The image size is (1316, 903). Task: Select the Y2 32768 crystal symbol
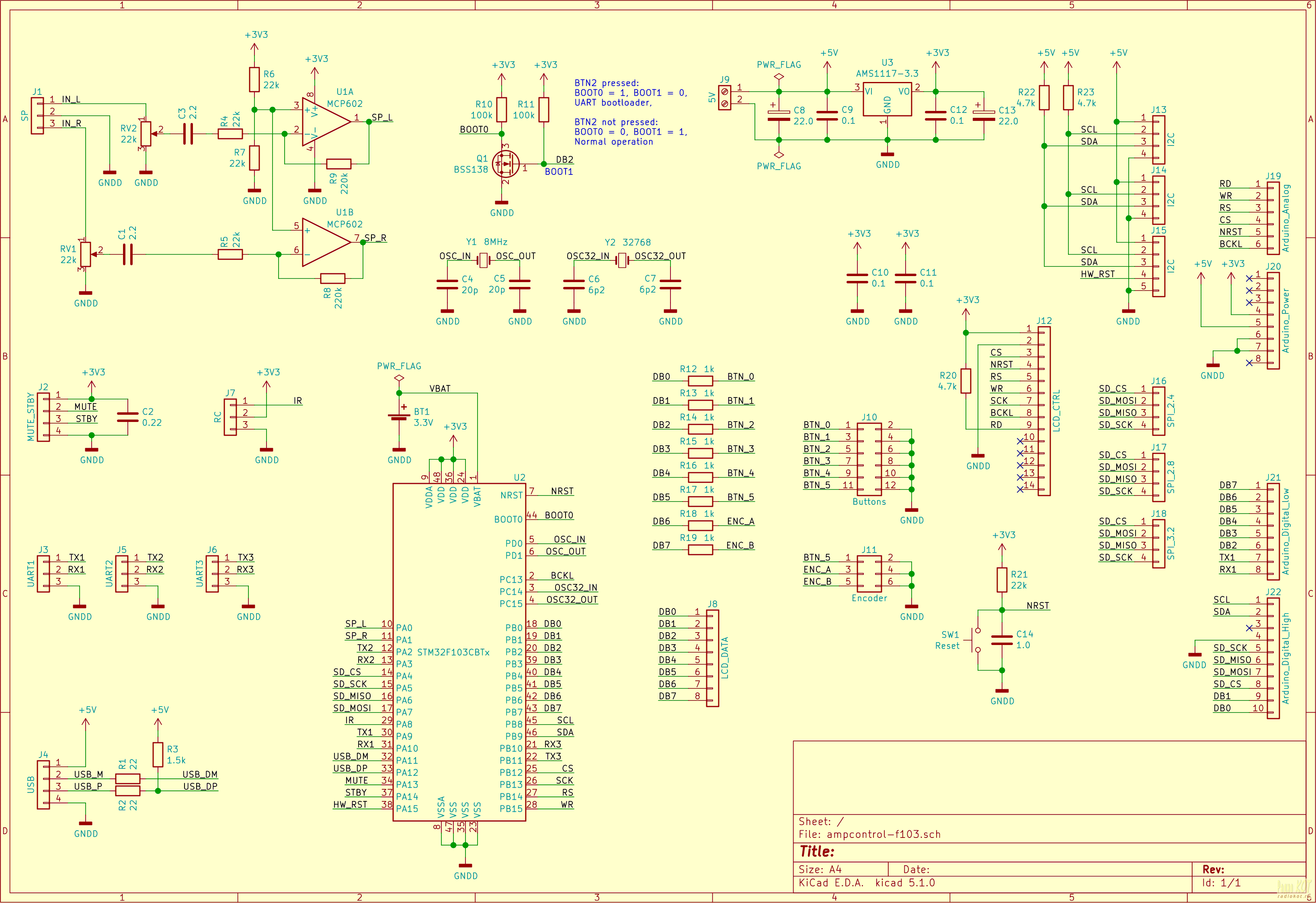click(x=622, y=260)
